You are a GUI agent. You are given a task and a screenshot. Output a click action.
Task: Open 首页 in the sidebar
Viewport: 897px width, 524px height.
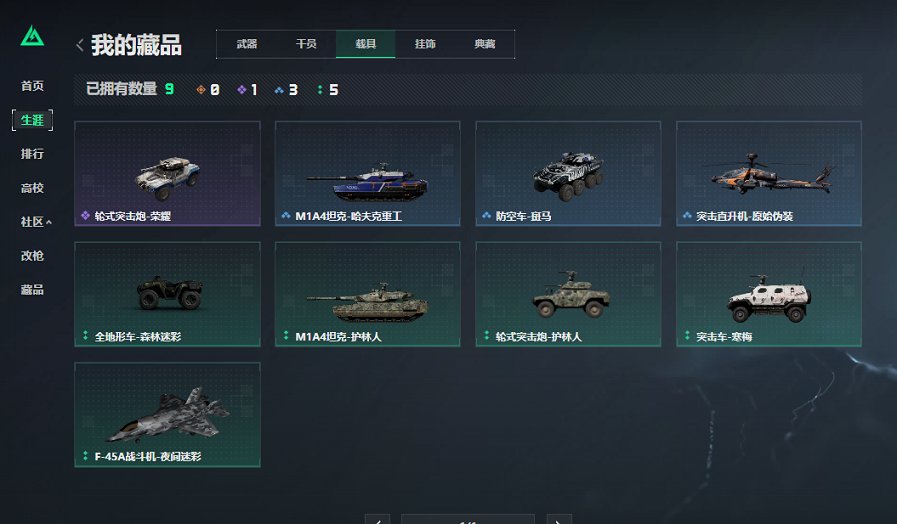[32, 86]
